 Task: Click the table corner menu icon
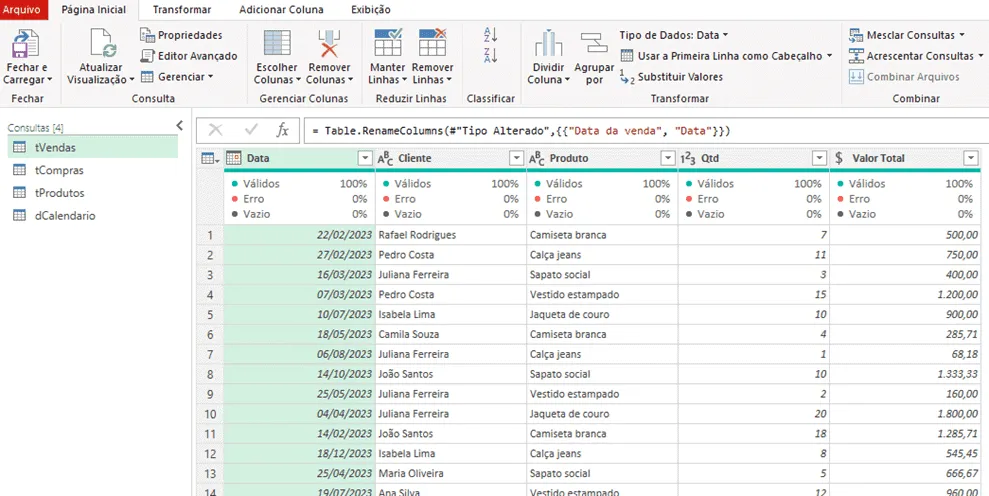click(x=209, y=158)
